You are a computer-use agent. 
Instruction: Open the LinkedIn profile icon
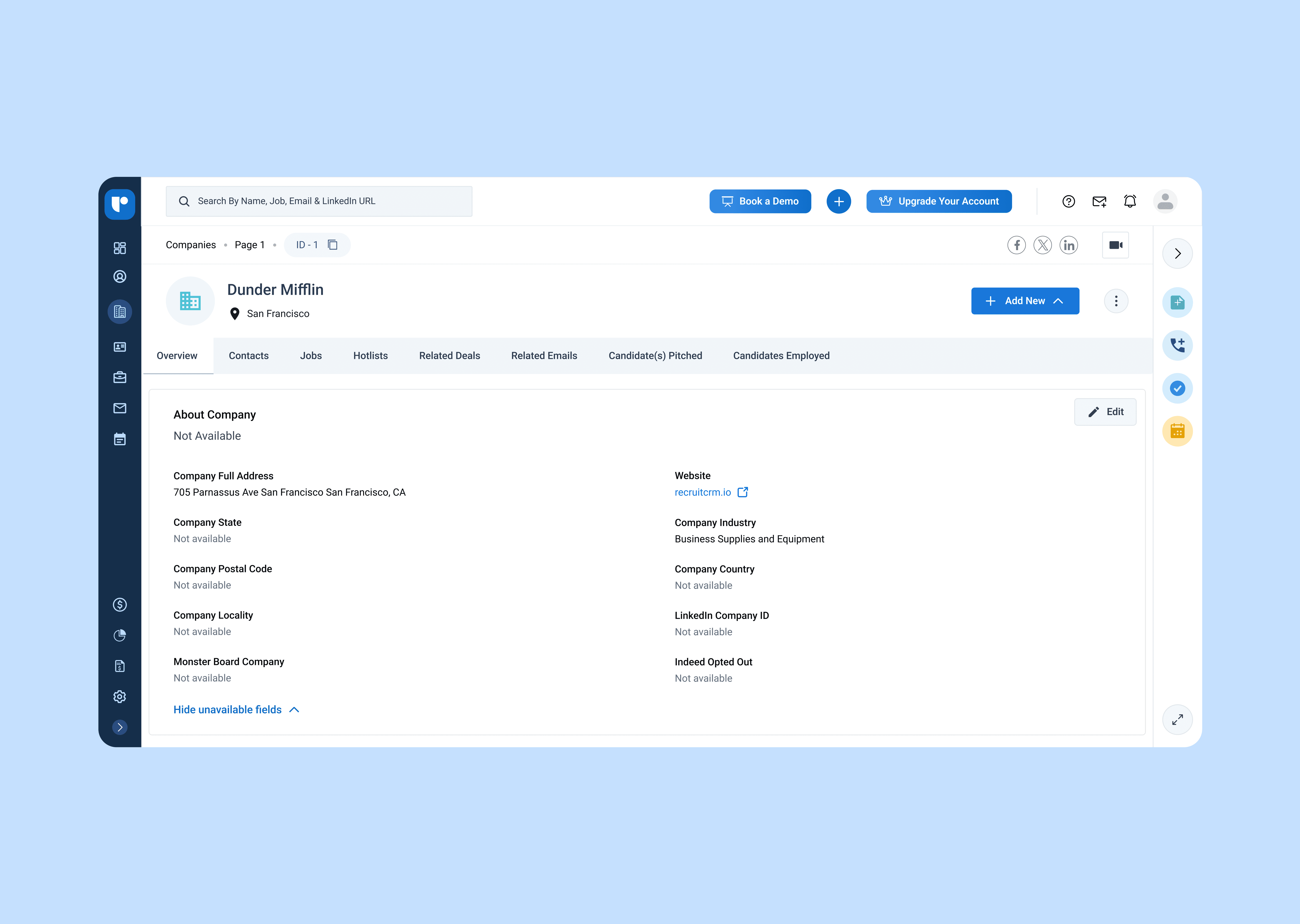click(1068, 245)
